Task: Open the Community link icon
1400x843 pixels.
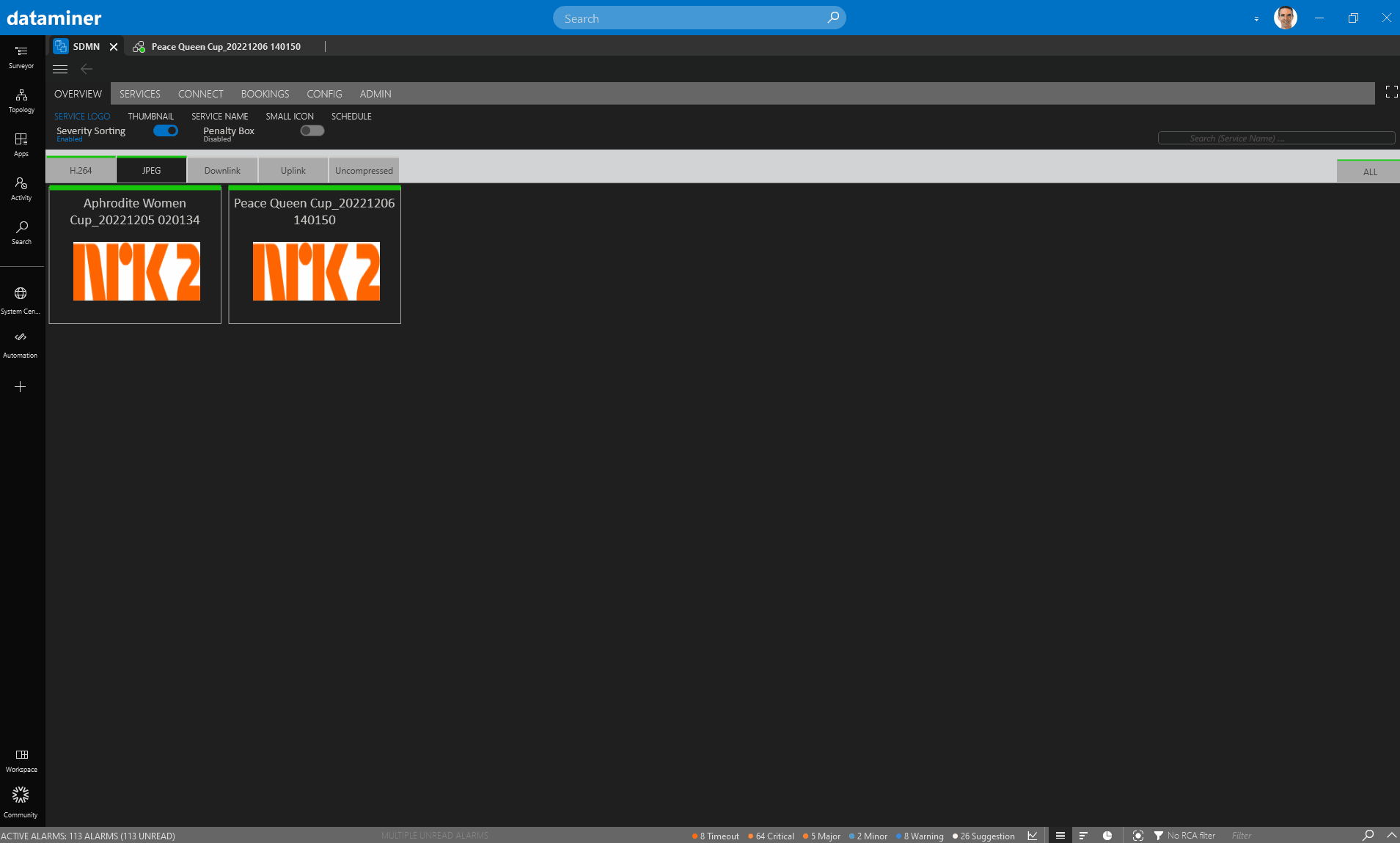Action: [x=21, y=803]
